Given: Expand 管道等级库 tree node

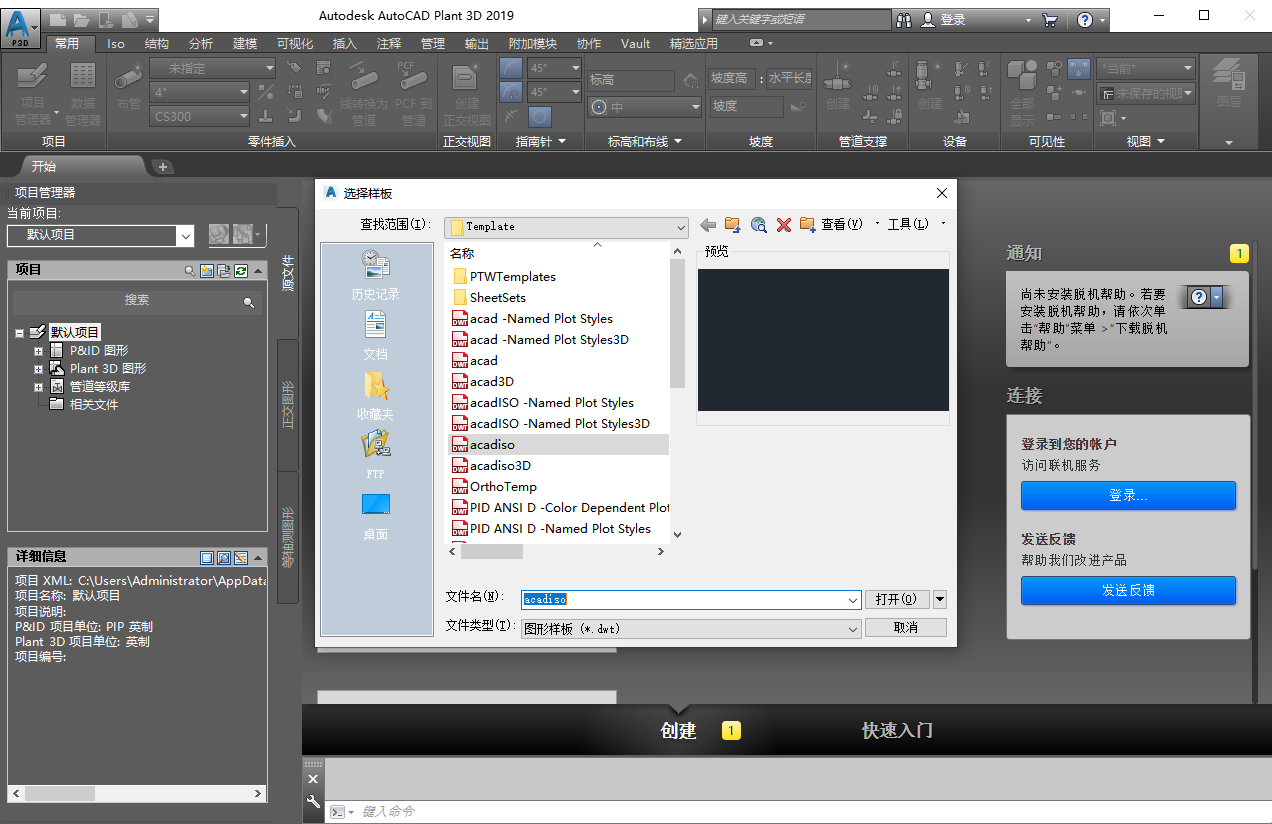Looking at the screenshot, I should pos(39,387).
